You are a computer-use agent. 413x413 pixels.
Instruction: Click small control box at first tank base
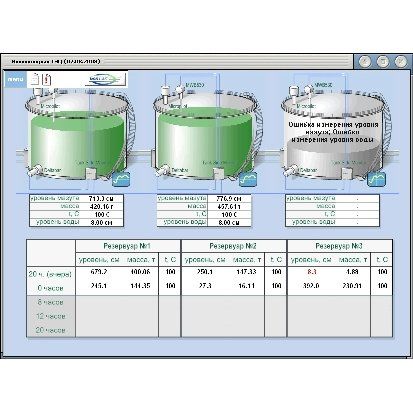(x=90, y=174)
